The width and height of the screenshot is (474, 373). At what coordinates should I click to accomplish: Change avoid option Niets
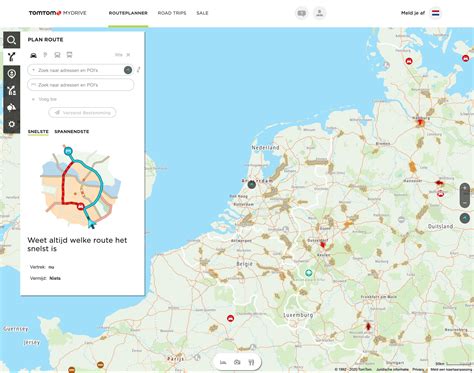click(55, 278)
